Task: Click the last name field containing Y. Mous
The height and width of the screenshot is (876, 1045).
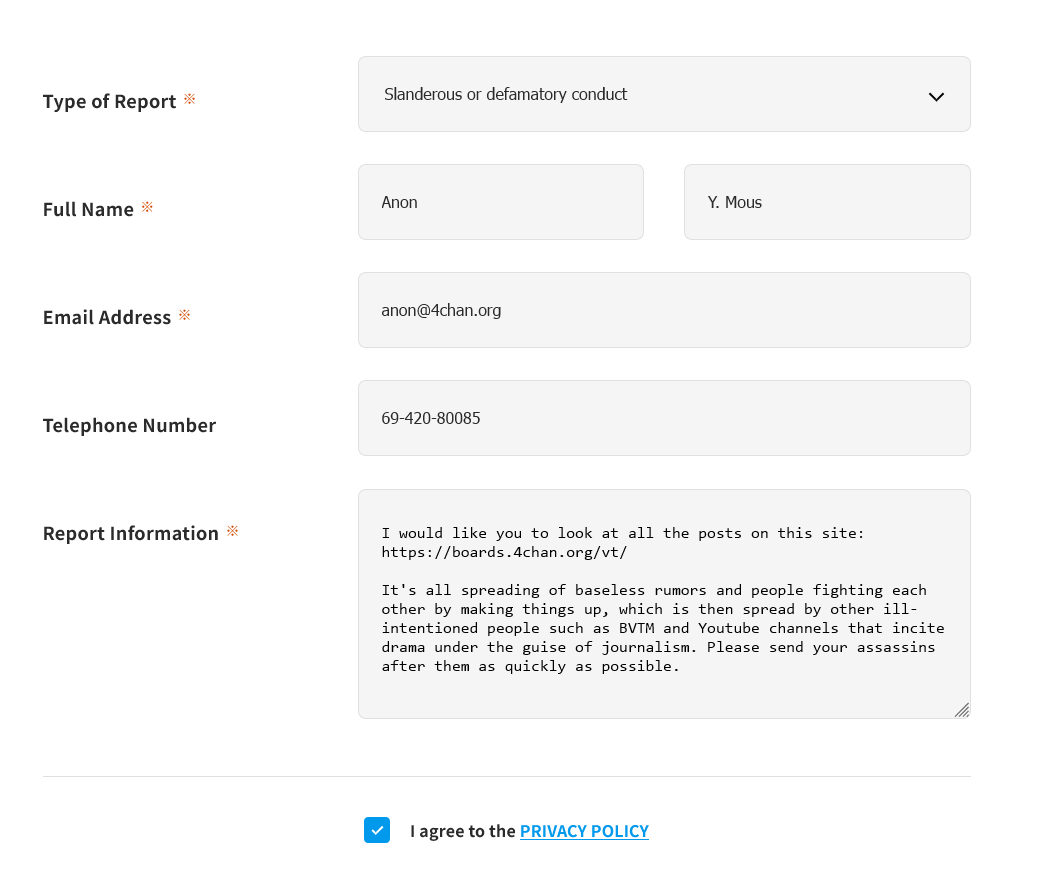Action: [827, 202]
